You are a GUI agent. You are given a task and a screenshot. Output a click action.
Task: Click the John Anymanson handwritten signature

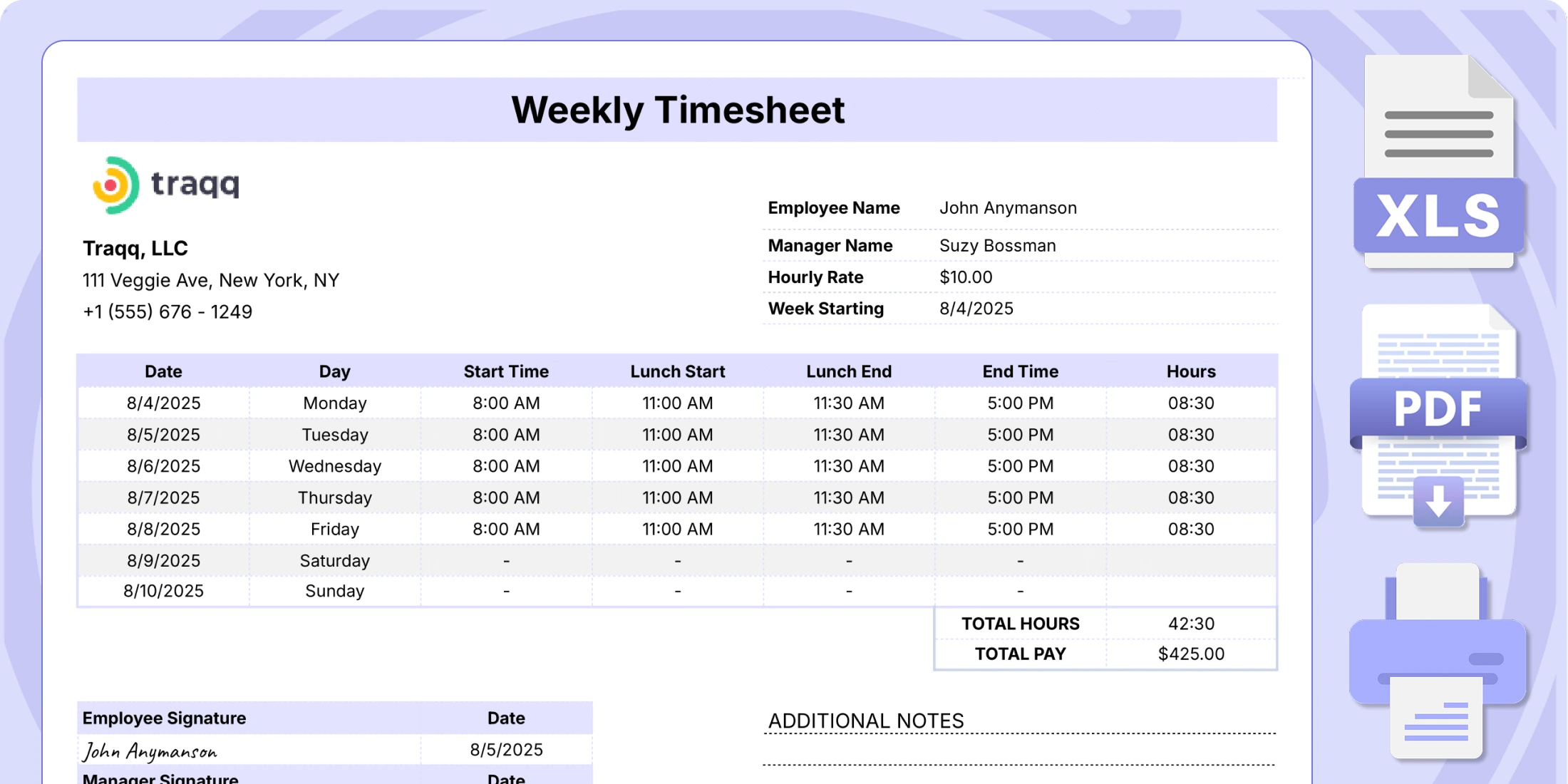(x=150, y=751)
